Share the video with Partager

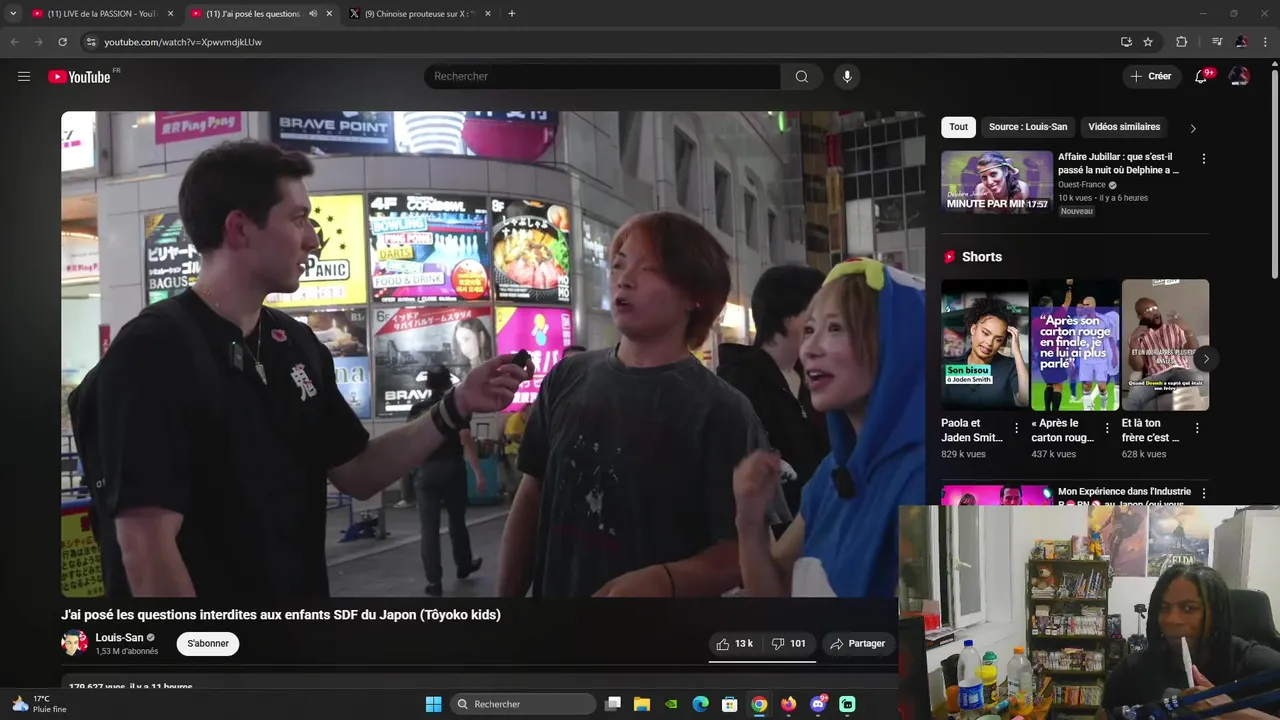click(858, 643)
